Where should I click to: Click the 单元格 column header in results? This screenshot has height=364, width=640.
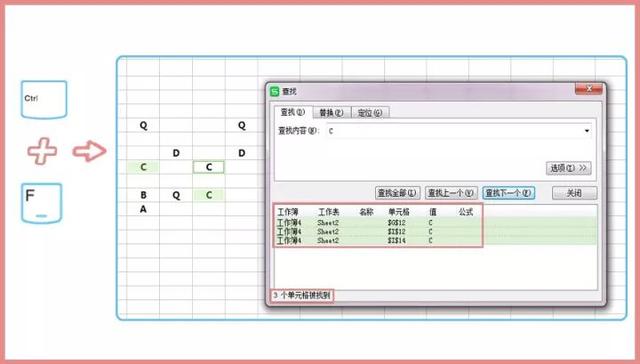(x=399, y=212)
